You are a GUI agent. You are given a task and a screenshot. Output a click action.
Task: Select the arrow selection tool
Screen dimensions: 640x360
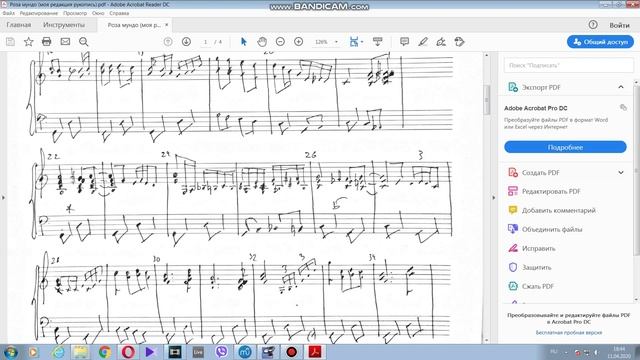244,42
